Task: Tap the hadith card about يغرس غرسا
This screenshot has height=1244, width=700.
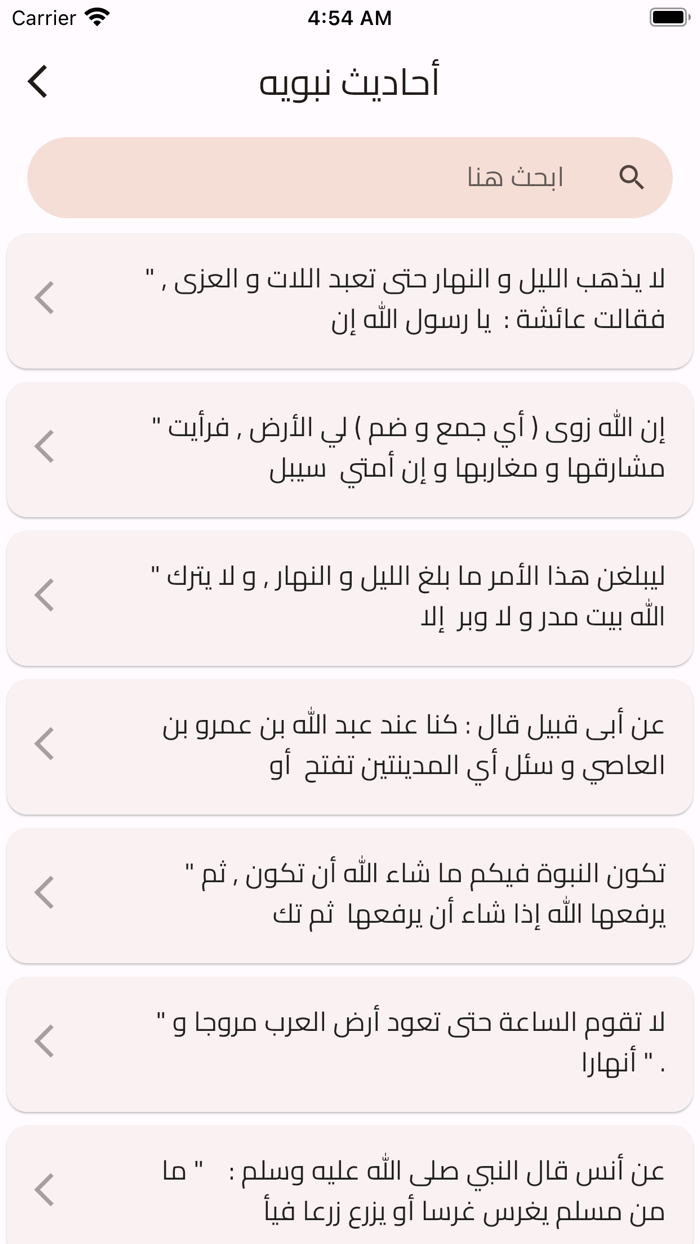Action: click(x=350, y=1190)
